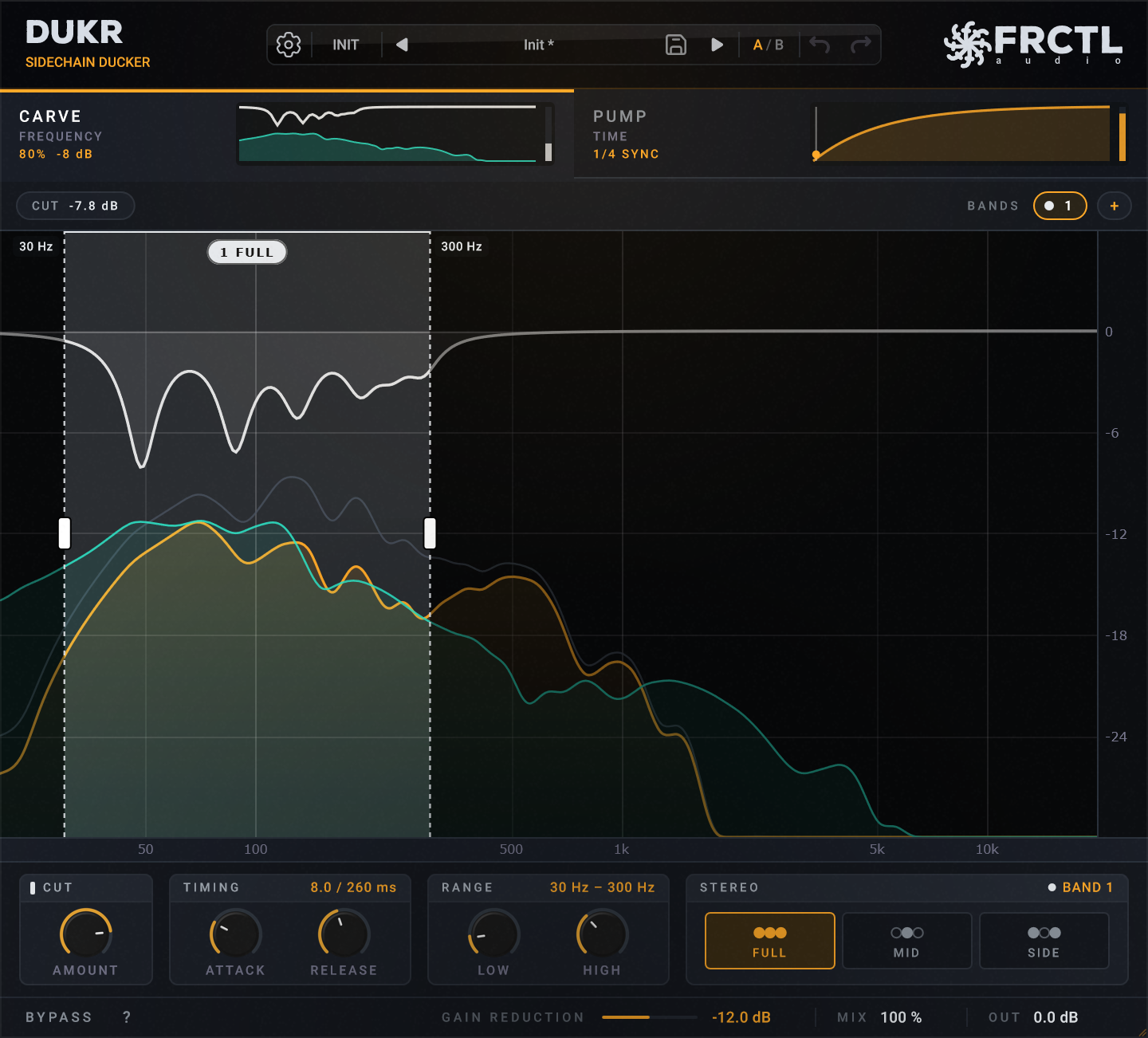Toggle the A/B comparison
1148x1038 pixels.
coord(769,45)
